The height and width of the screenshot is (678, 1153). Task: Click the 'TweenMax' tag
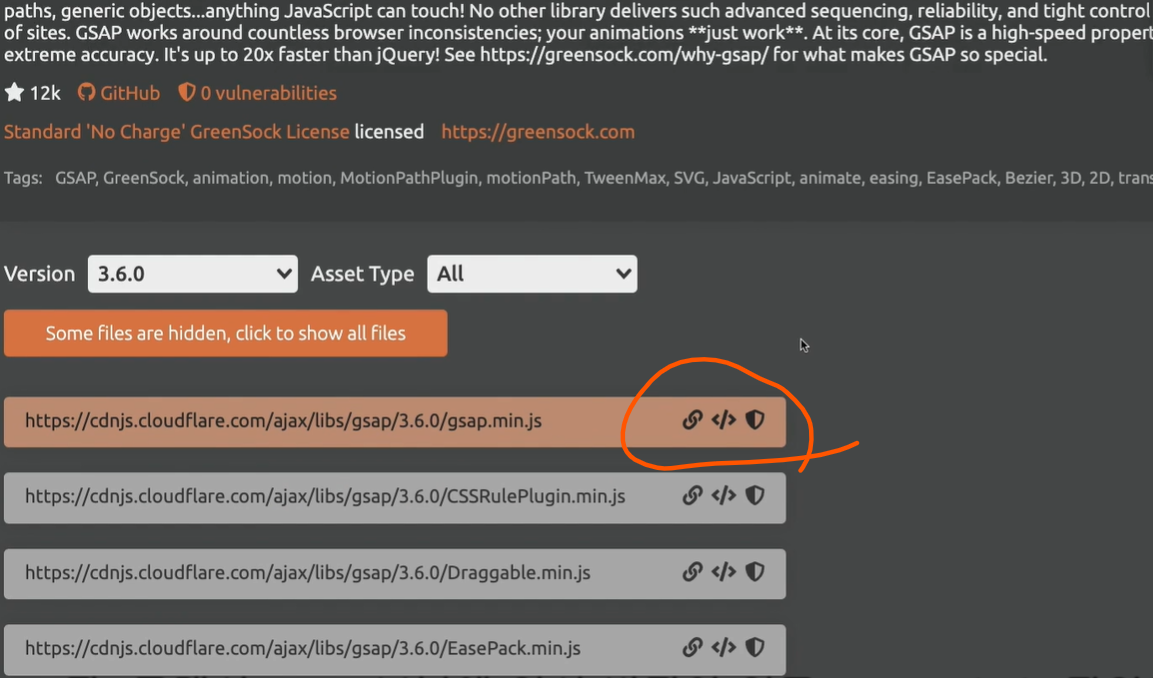[x=625, y=178]
